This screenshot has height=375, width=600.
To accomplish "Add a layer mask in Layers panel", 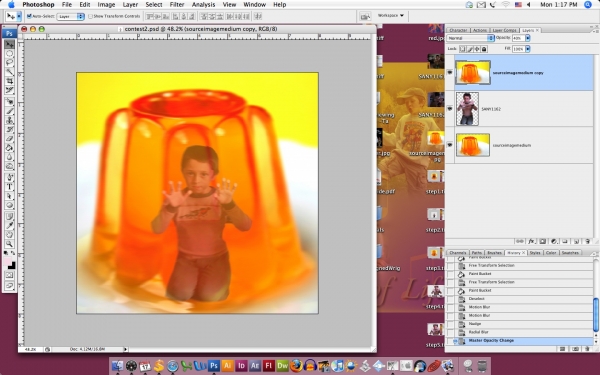I will (x=543, y=241).
